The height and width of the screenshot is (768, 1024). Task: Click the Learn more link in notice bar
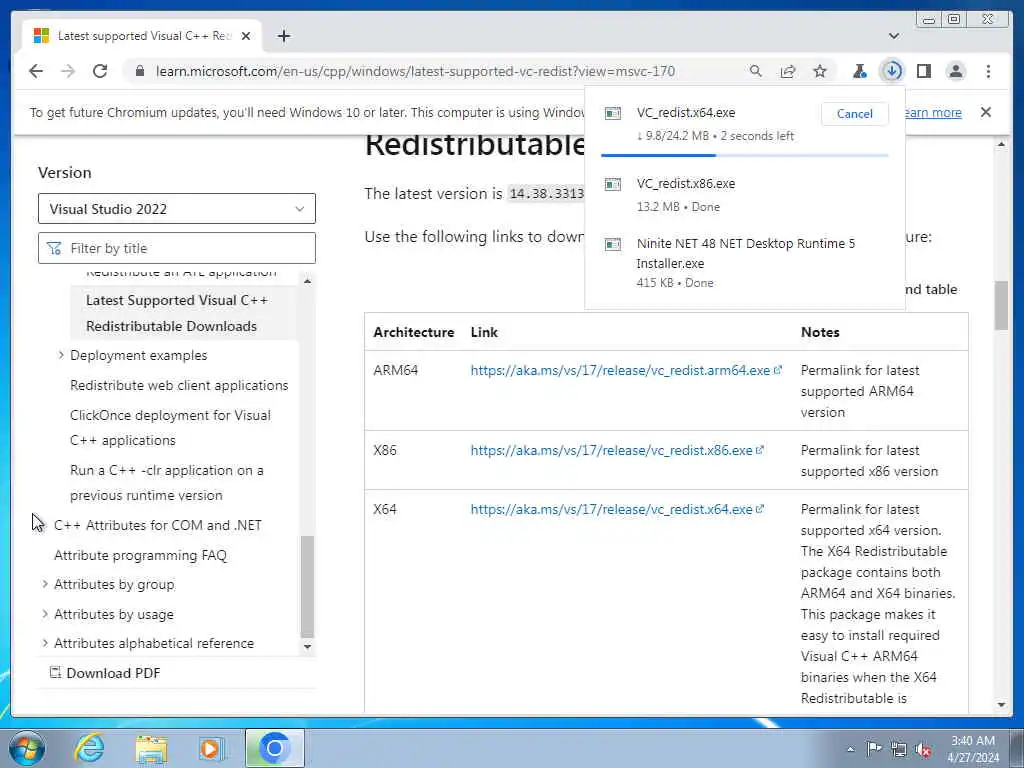click(933, 112)
